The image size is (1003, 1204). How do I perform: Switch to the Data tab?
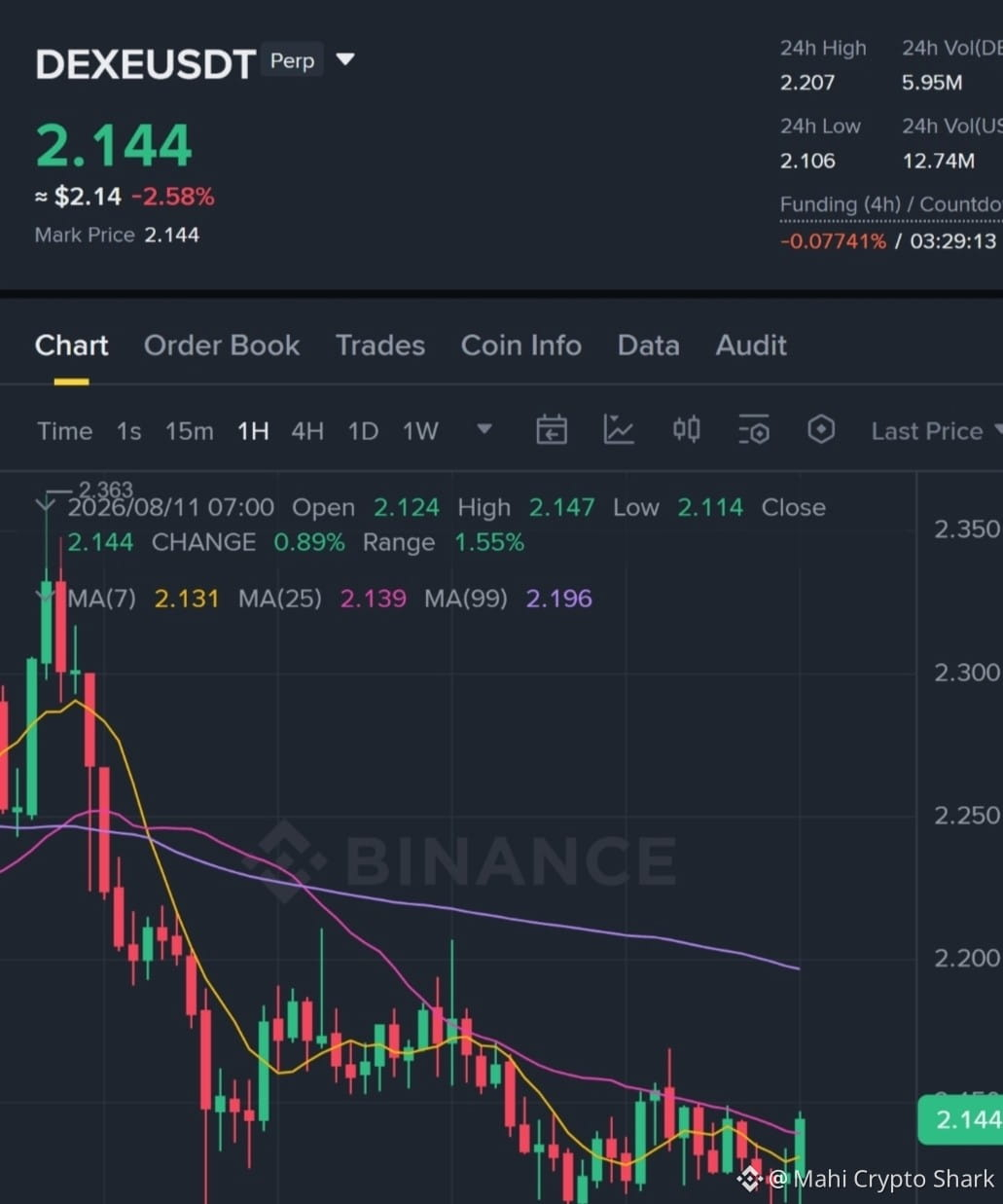(x=648, y=346)
